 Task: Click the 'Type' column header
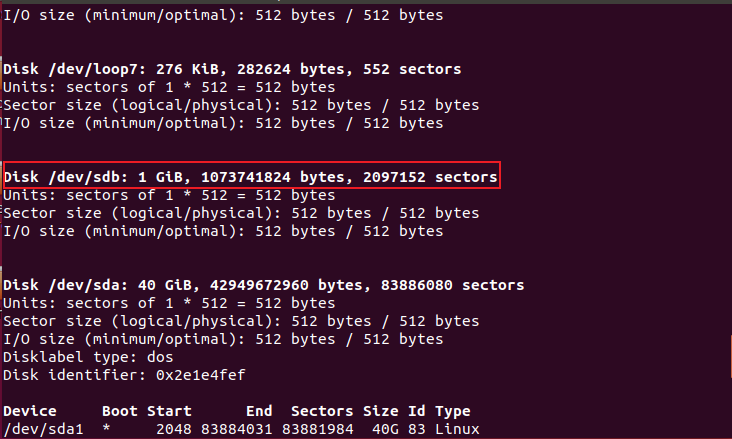coord(452,411)
